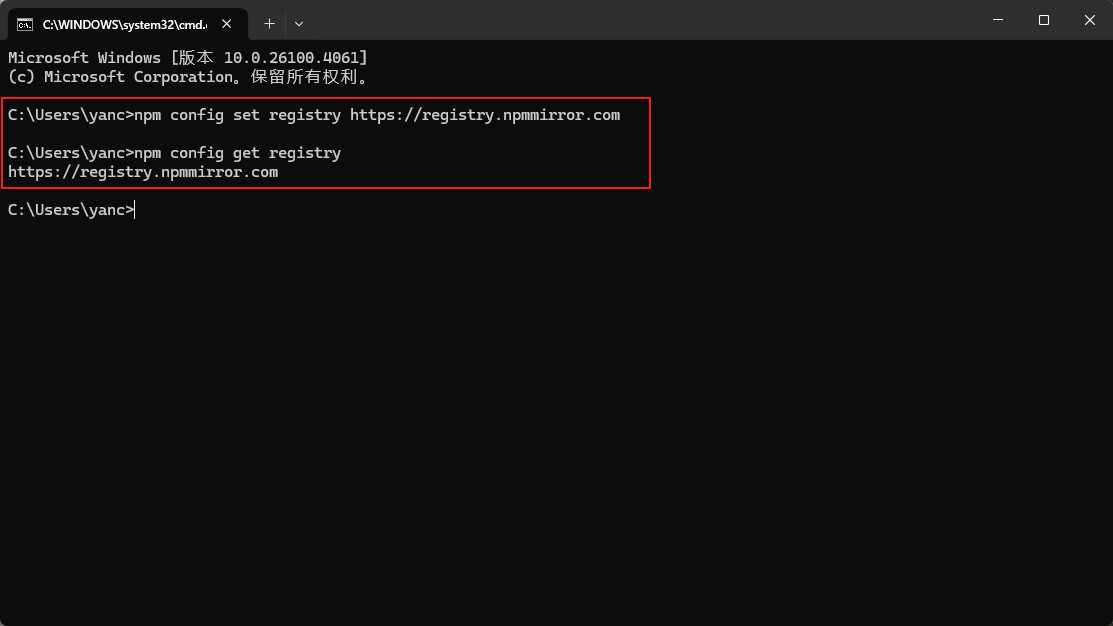This screenshot has width=1113, height=626.
Task: Click the Microsoft Corporation copyright line
Action: (187, 77)
